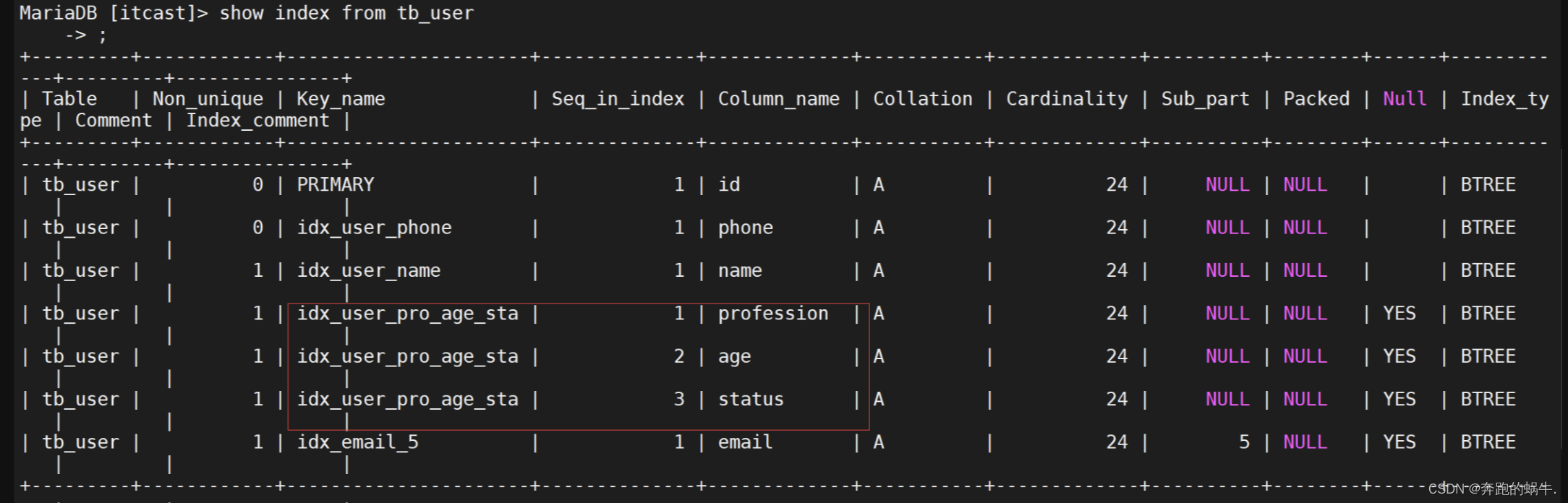Click the 'PRIMARY' key name
Image resolution: width=1568 pixels, height=503 pixels.
(336, 185)
